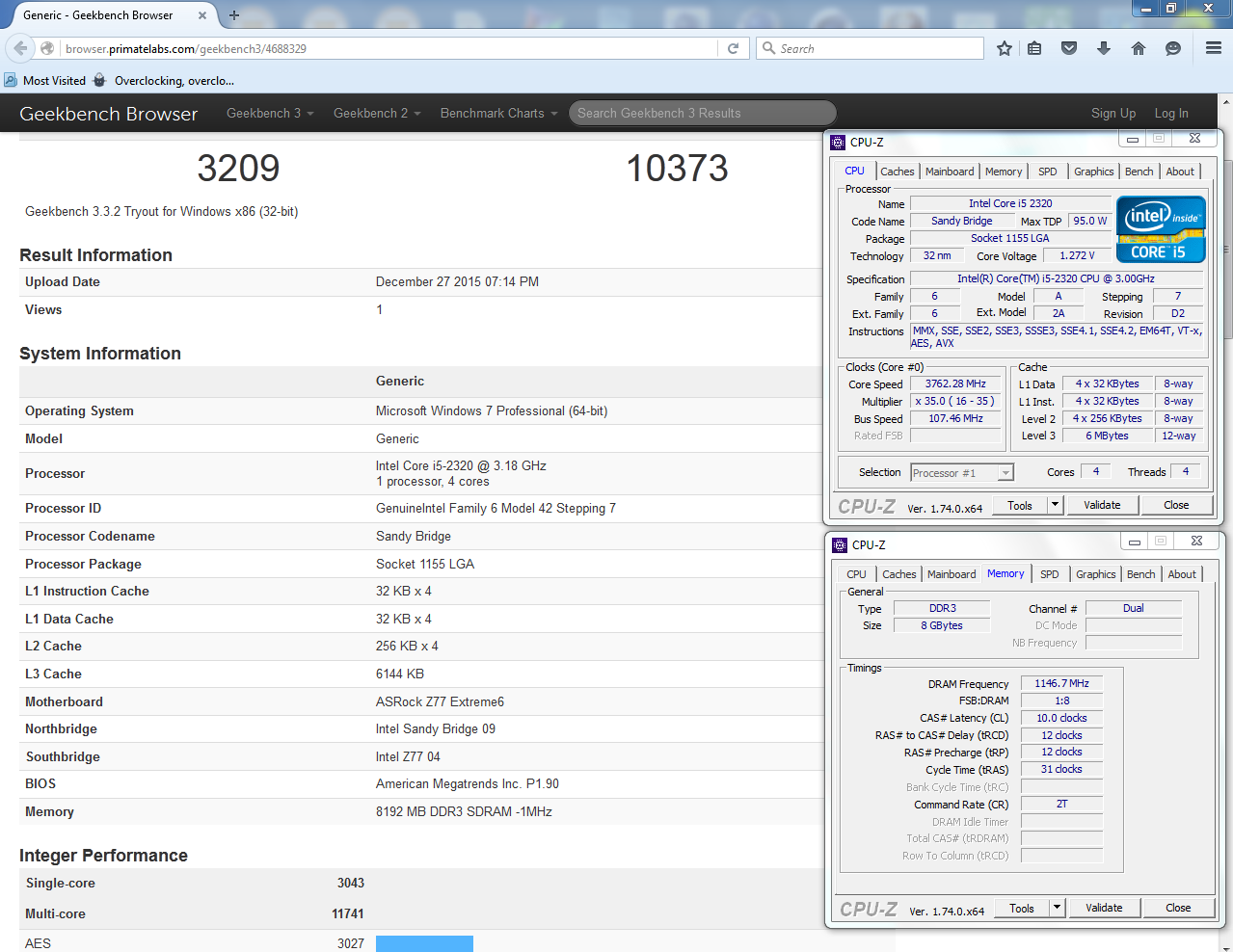The image size is (1233, 952).
Task: Click the CAS# Latency value 10.0 clocks
Action: [x=1061, y=718]
